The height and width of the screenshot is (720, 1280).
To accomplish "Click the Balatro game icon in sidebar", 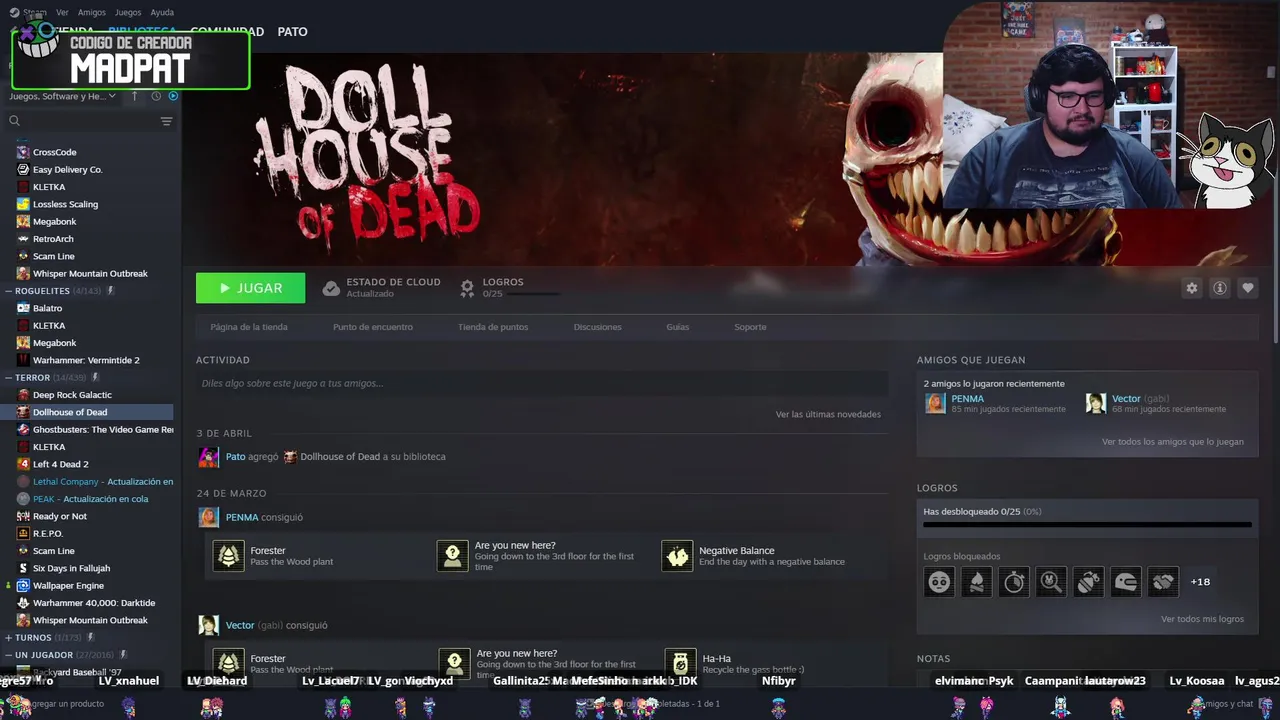I will point(23,308).
